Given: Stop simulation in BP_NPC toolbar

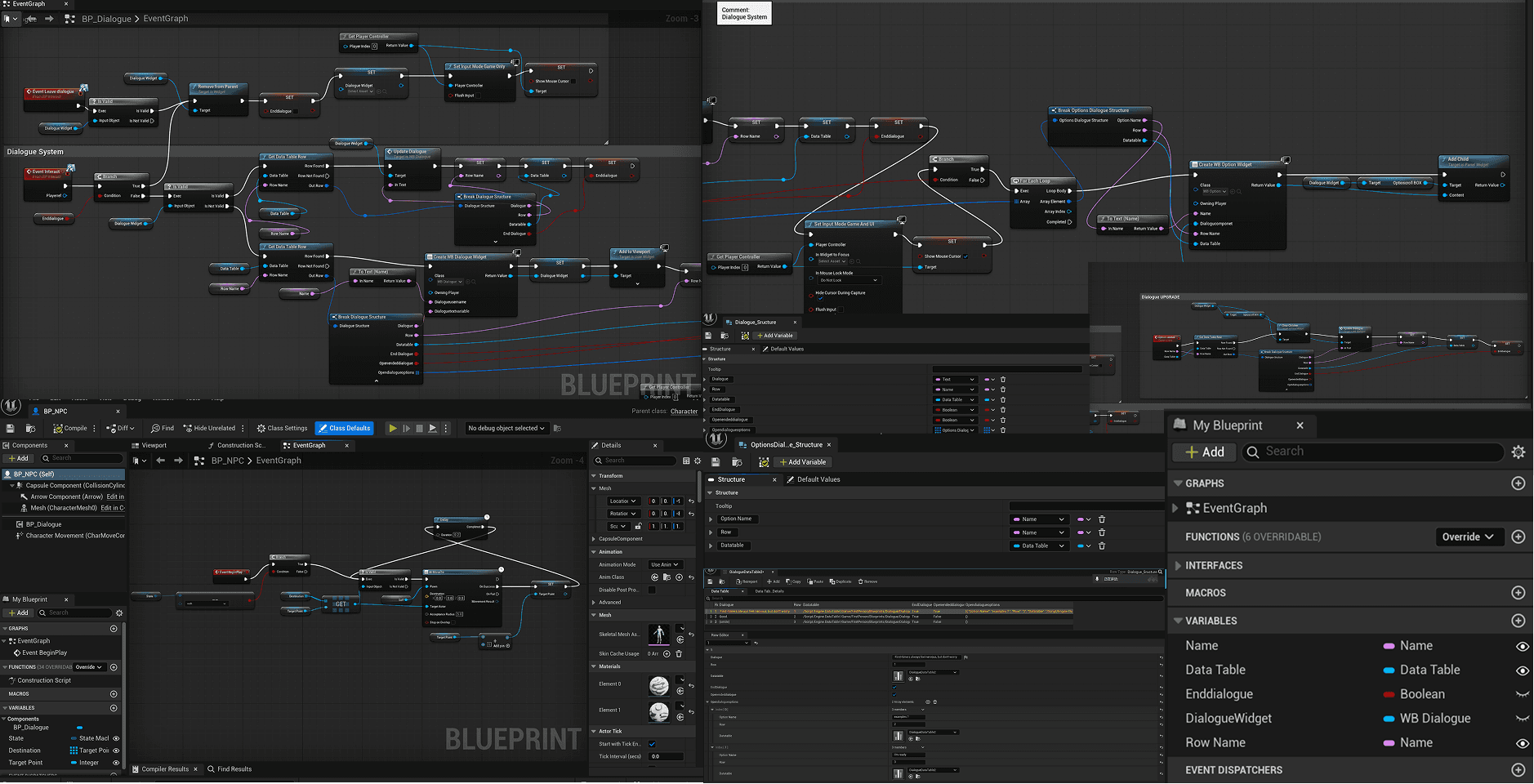Looking at the screenshot, I should coord(420,428).
